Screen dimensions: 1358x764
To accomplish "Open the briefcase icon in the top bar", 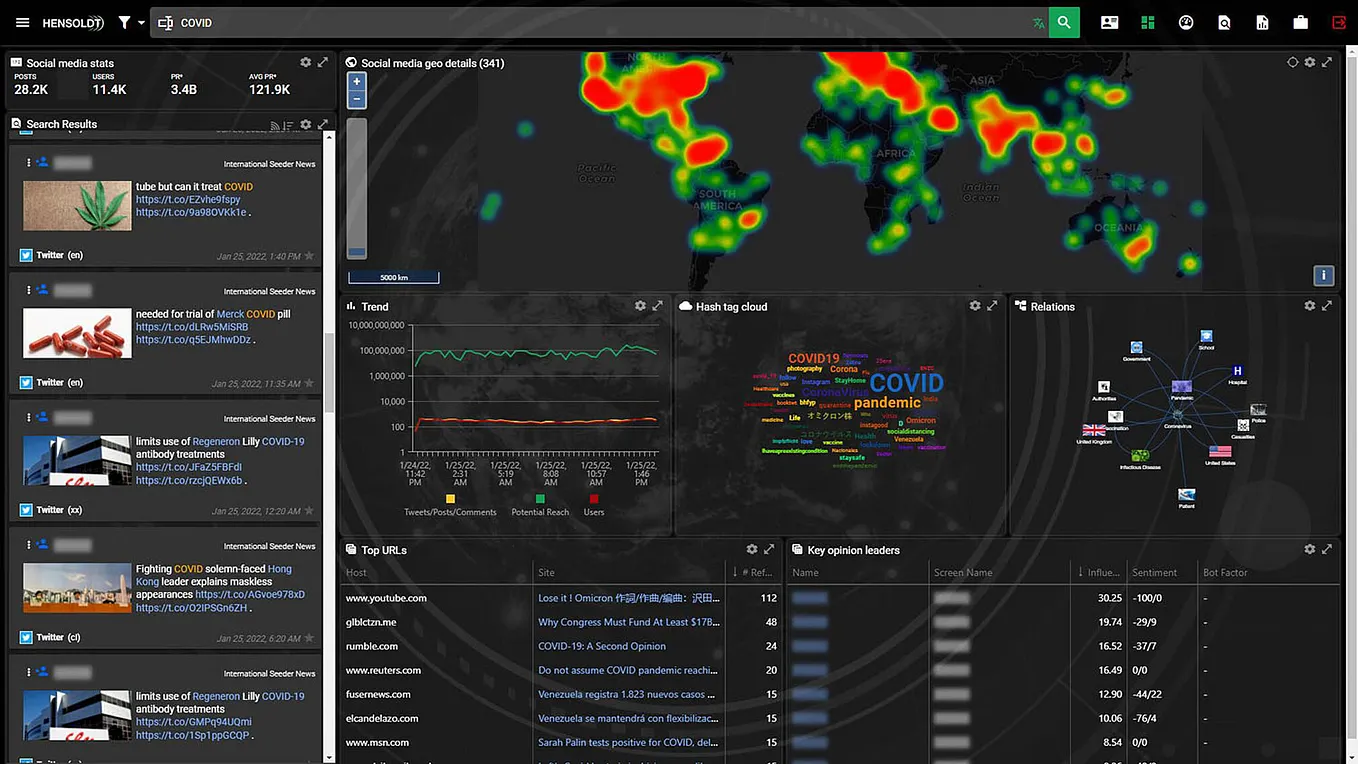I will tap(1300, 22).
